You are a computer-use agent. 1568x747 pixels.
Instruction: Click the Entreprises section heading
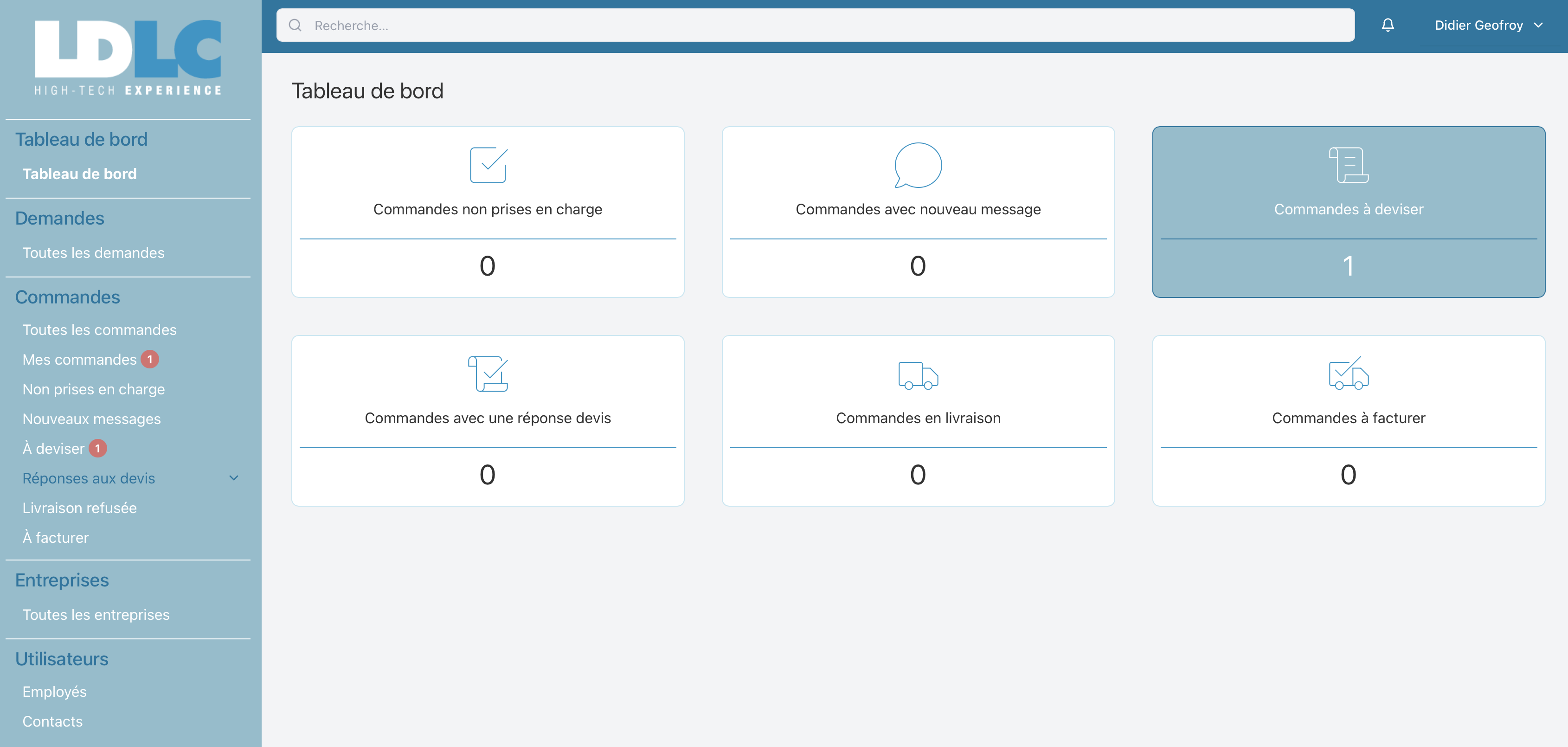62,580
